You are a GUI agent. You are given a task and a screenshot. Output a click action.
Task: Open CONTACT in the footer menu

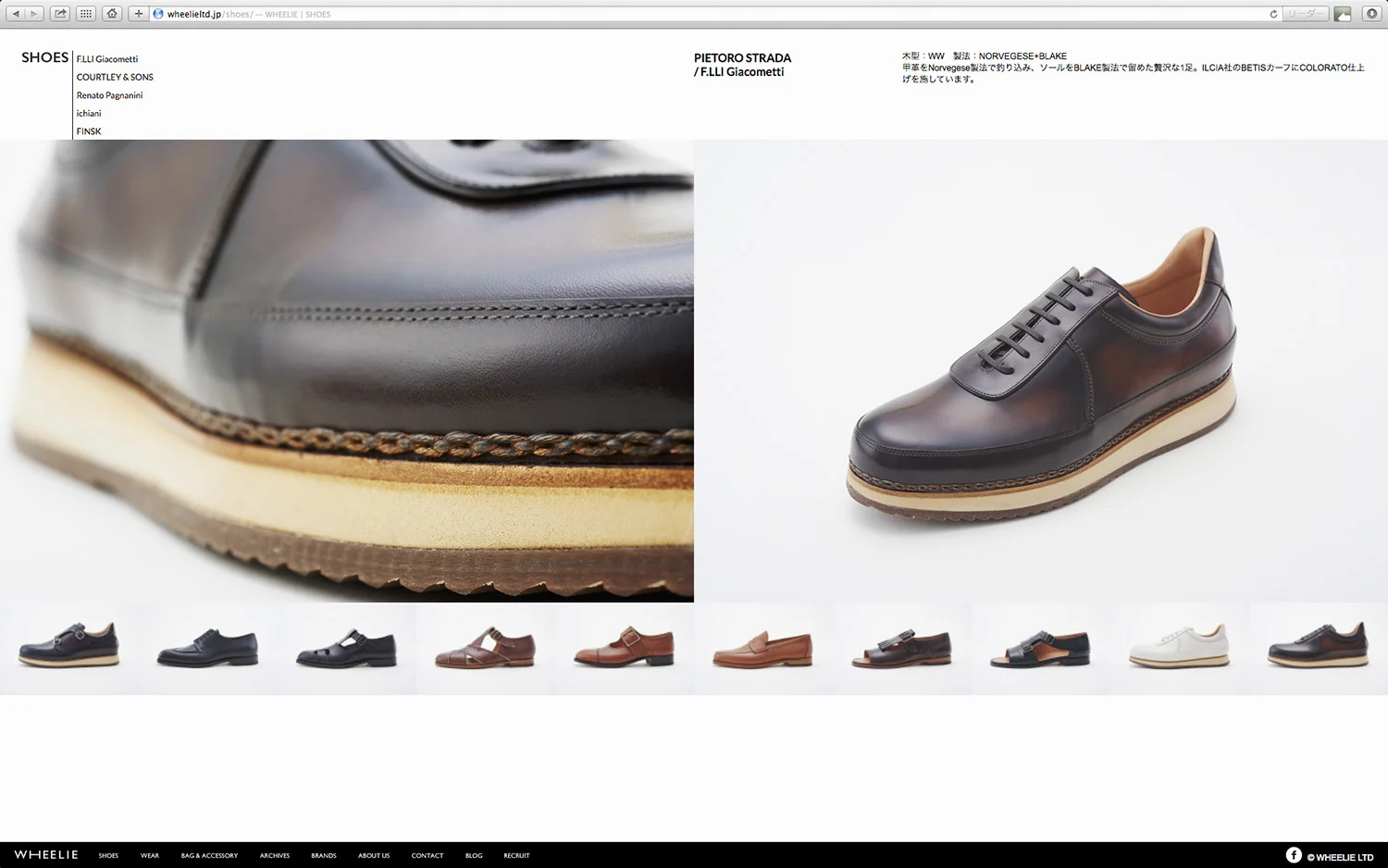428,856
